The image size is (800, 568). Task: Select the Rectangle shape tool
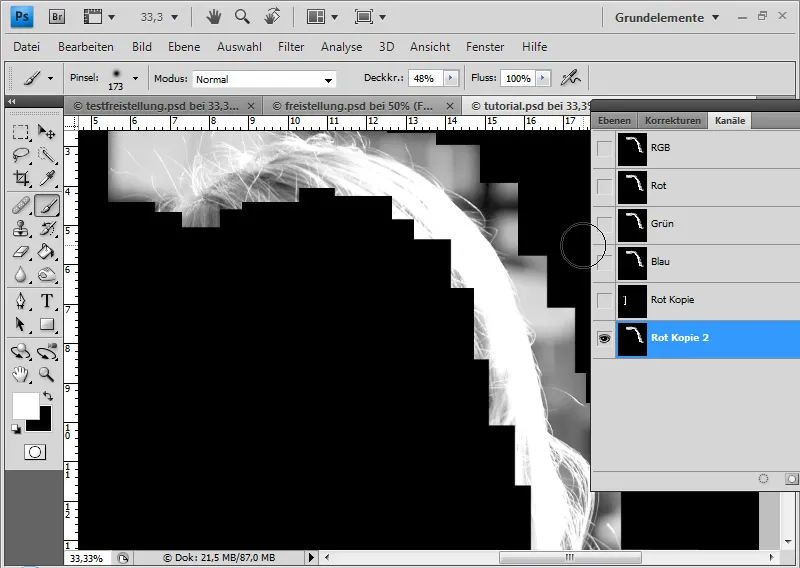[47, 324]
